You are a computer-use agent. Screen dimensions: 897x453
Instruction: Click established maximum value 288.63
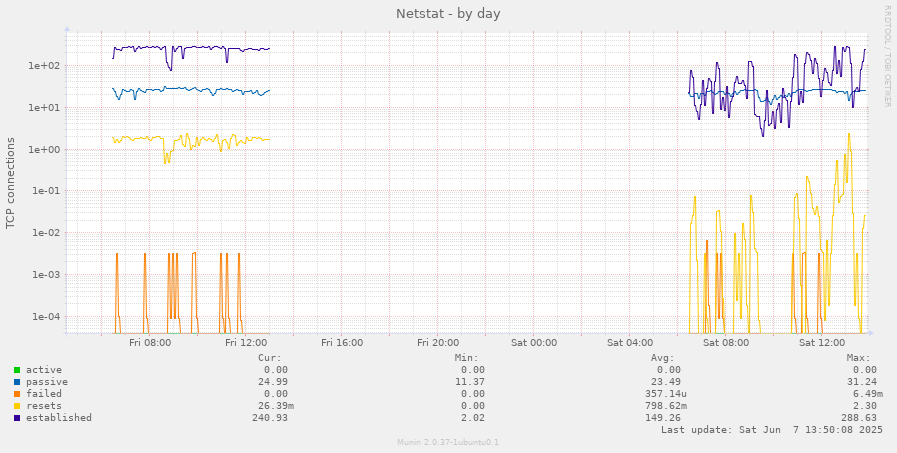859,418
